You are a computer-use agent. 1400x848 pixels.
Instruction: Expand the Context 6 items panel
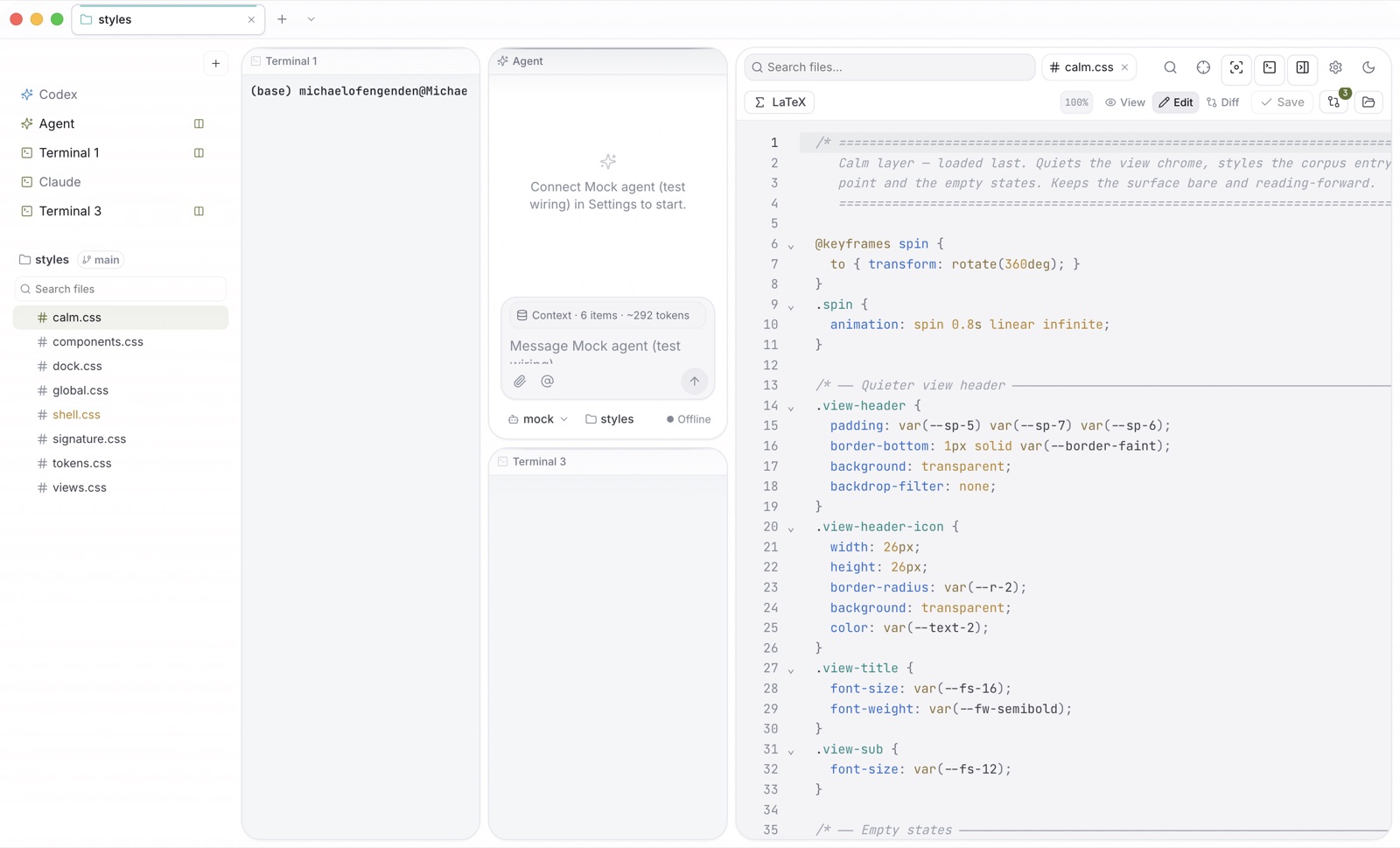pos(607,315)
